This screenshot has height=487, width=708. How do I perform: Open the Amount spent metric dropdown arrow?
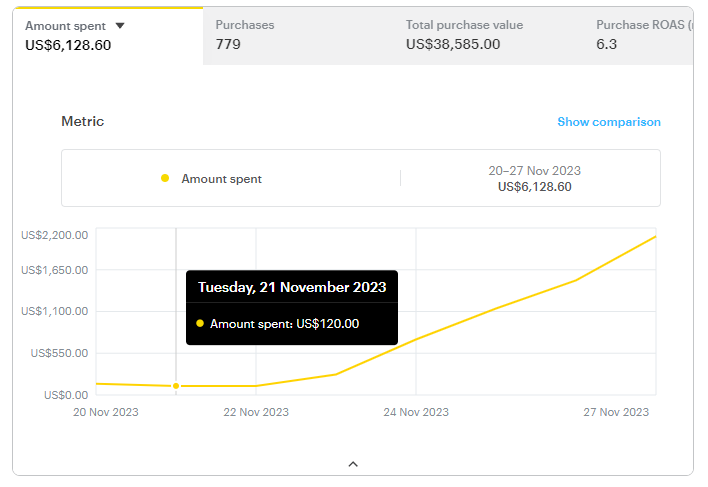pyautogui.click(x=120, y=26)
